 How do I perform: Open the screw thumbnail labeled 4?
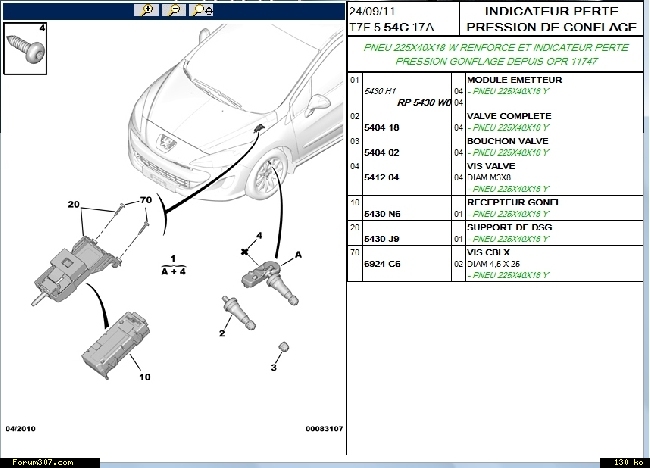tap(25, 49)
